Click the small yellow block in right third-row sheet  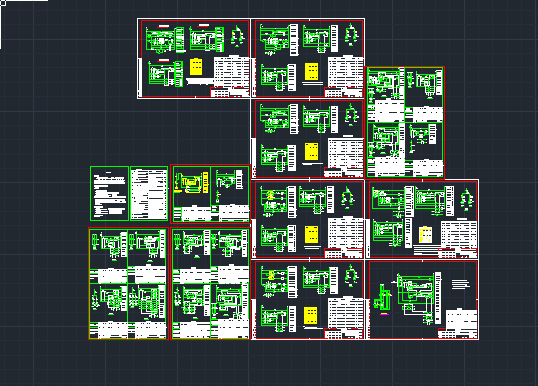pos(425,235)
